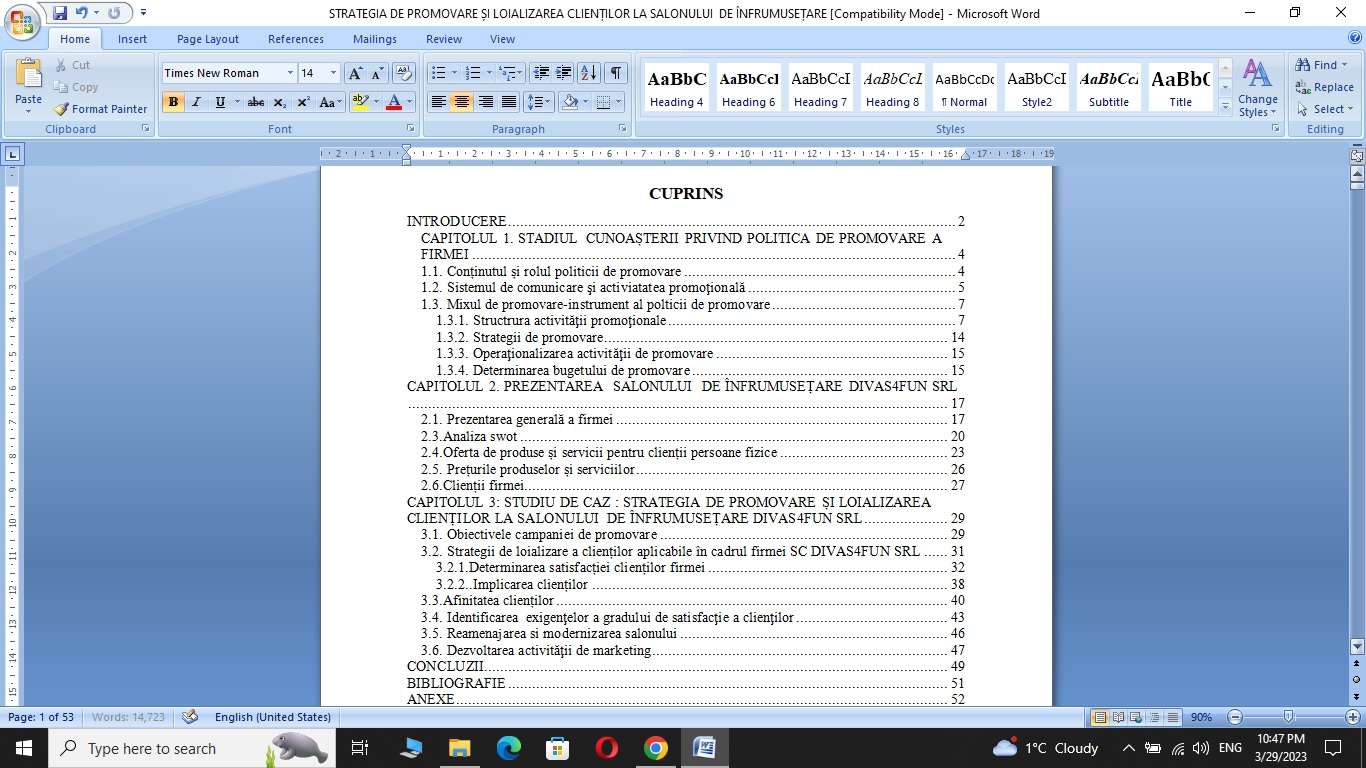Click the Clear Formatting eraser icon
The image size is (1366, 768).
pyautogui.click(x=404, y=73)
